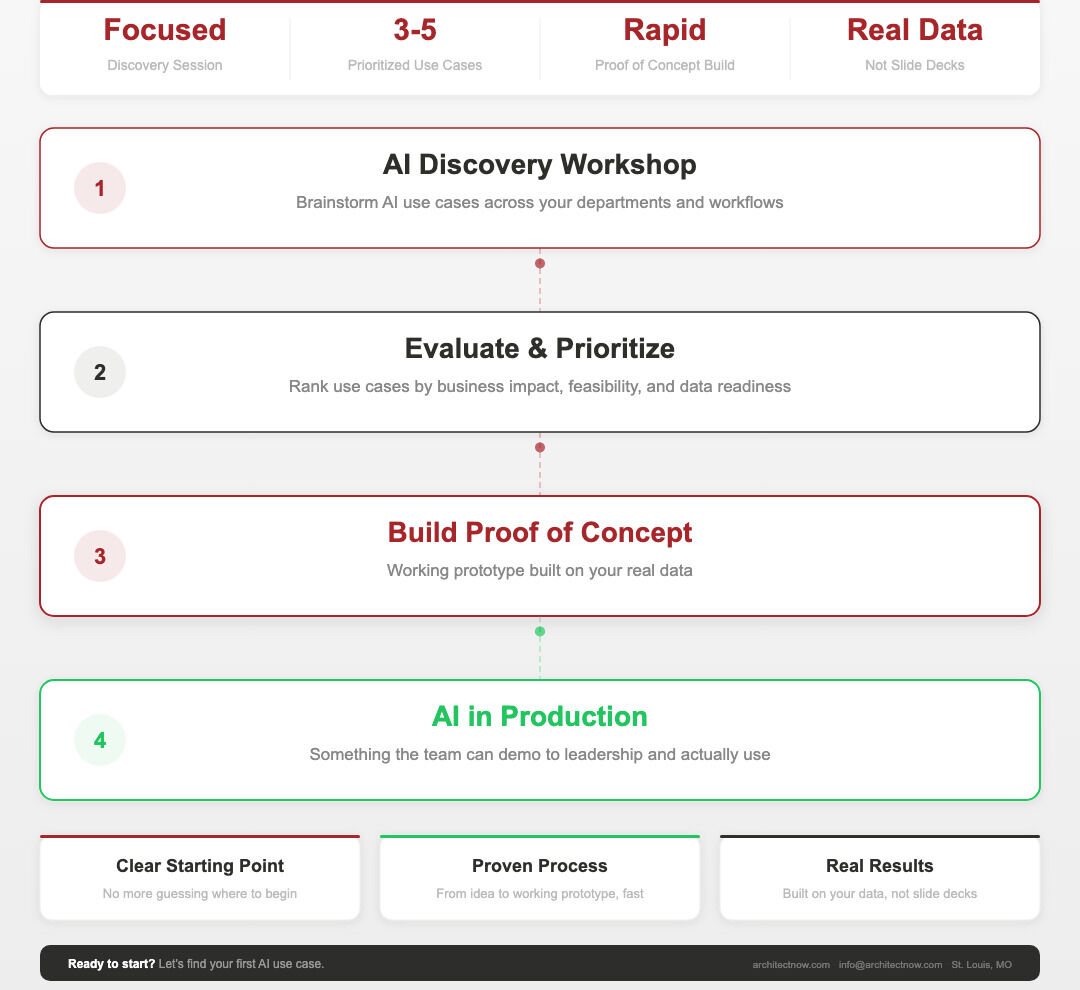Click the Focused Discovery Session stat
The height and width of the screenshot is (990, 1080).
[x=165, y=44]
